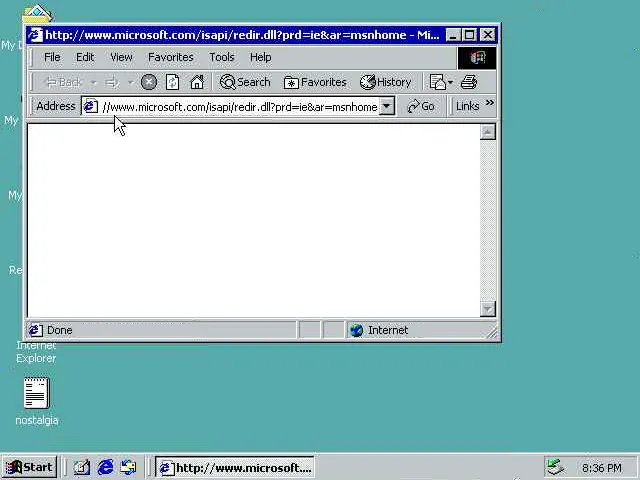Screen dimensions: 640x480
Task: Click the microsoft.com taskbar button
Action: (x=235, y=467)
